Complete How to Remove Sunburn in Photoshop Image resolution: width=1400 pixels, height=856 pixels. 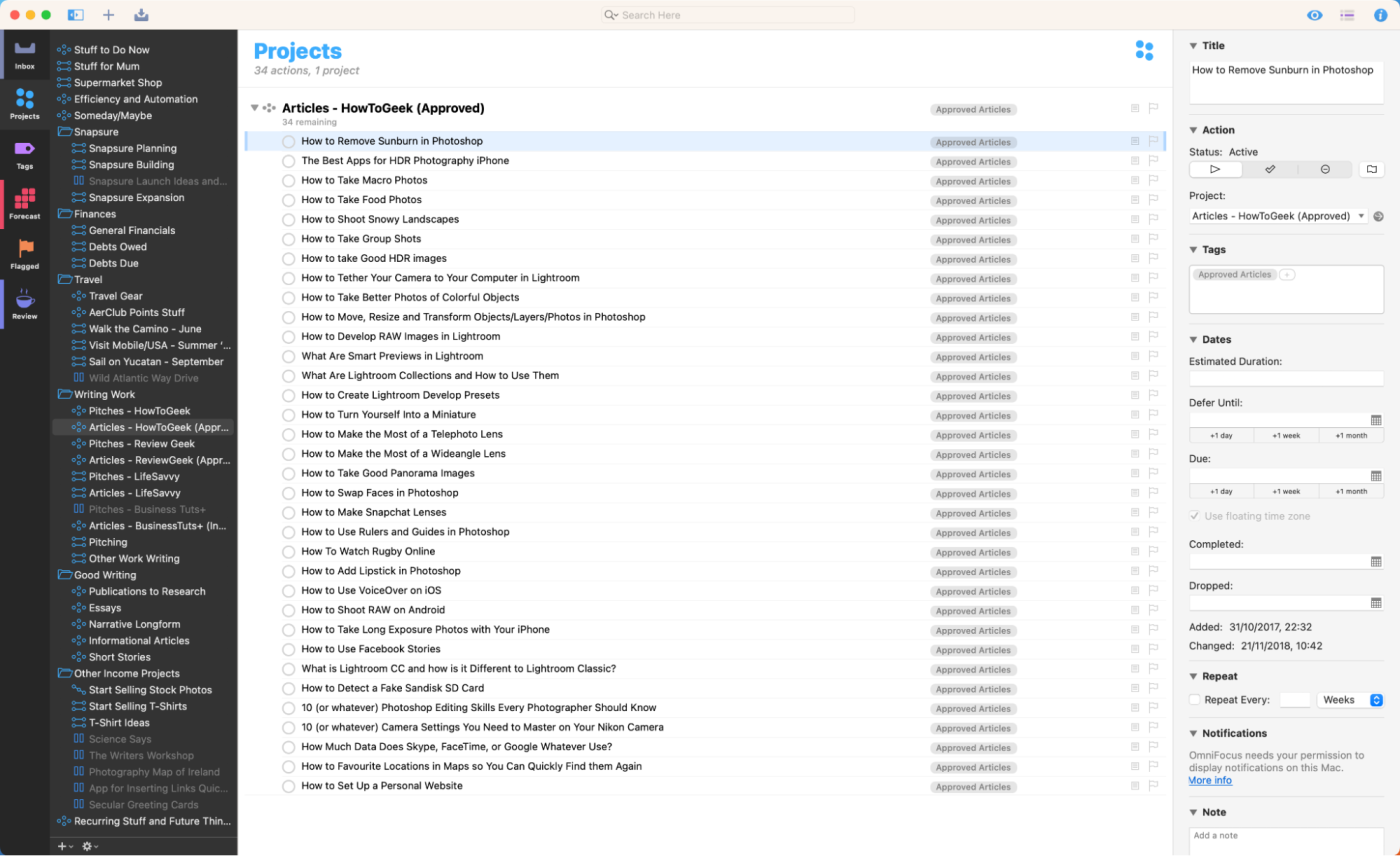point(289,142)
